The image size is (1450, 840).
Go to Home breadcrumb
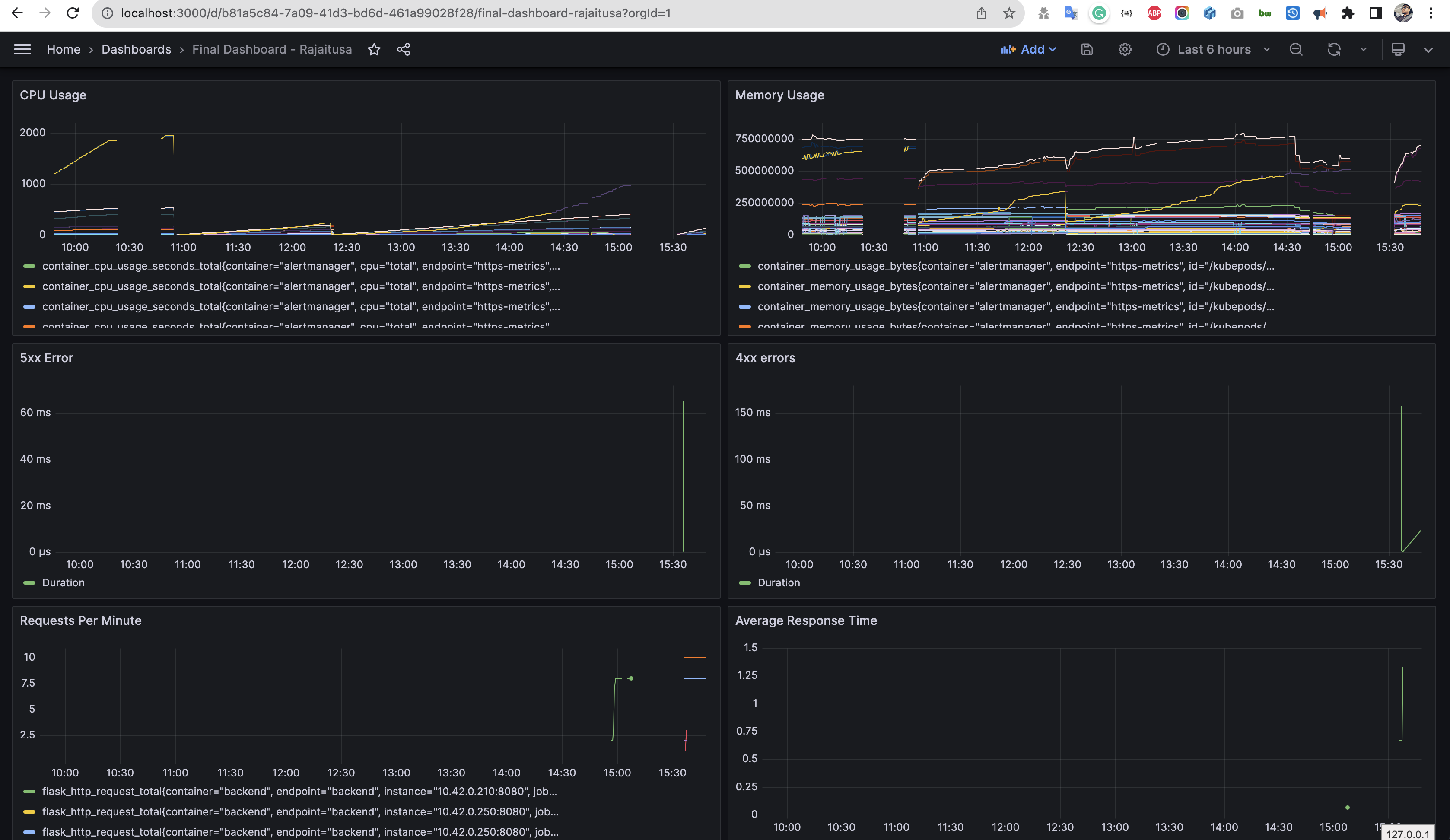[63, 50]
